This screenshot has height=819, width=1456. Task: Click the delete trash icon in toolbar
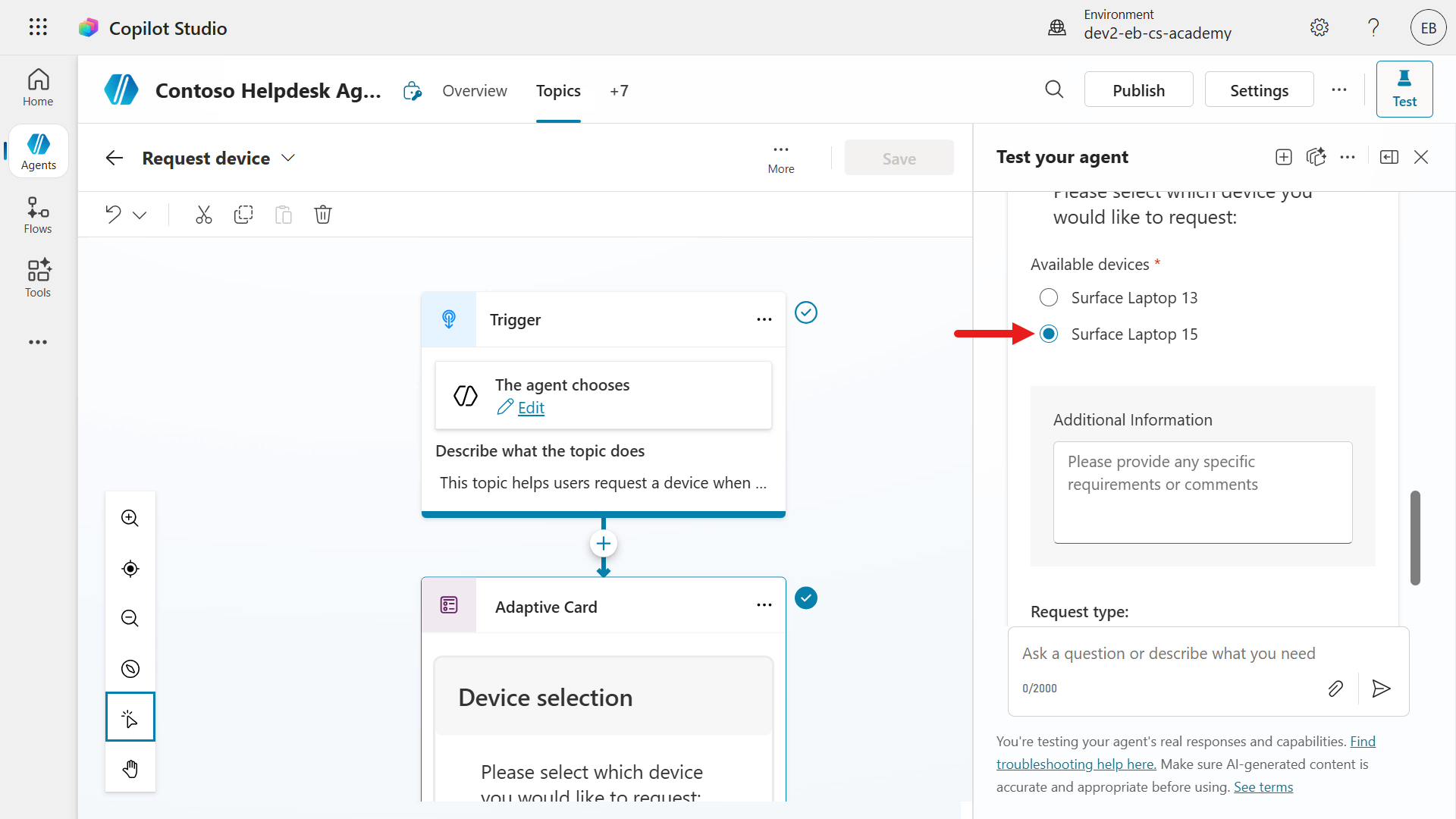coord(323,215)
